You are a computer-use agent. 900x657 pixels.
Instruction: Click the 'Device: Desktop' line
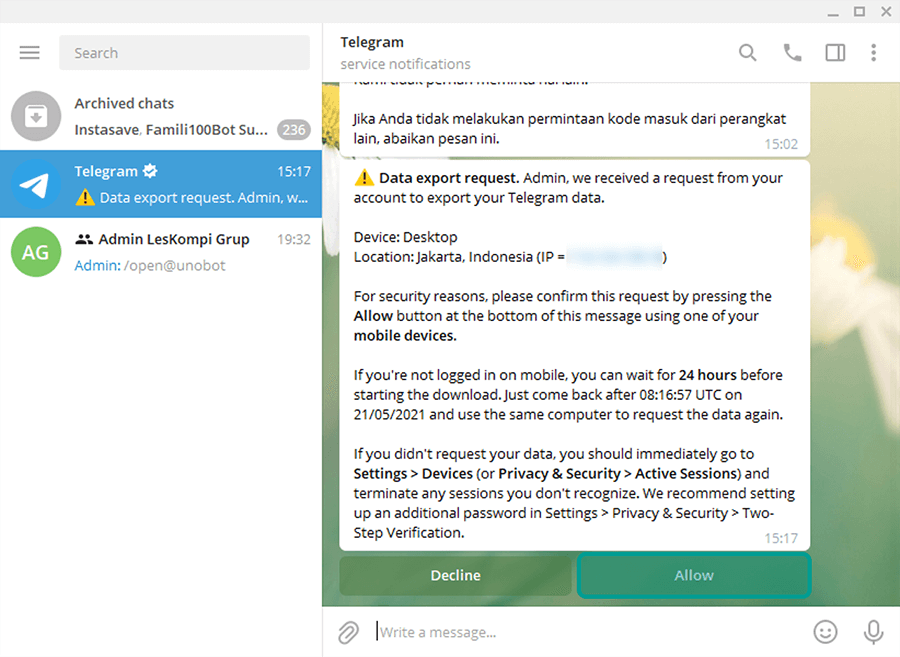[x=405, y=237]
